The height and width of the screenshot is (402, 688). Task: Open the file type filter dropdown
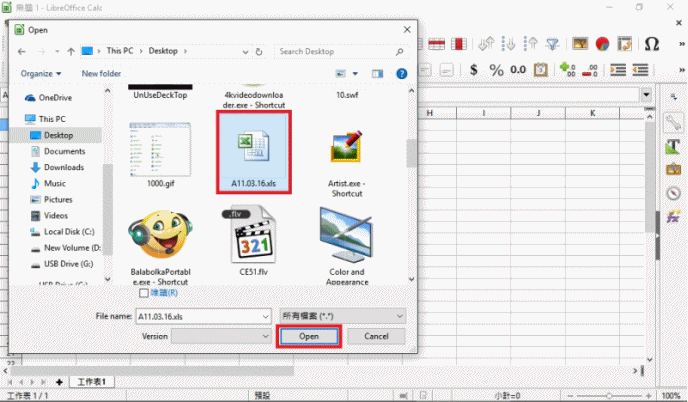(x=343, y=316)
